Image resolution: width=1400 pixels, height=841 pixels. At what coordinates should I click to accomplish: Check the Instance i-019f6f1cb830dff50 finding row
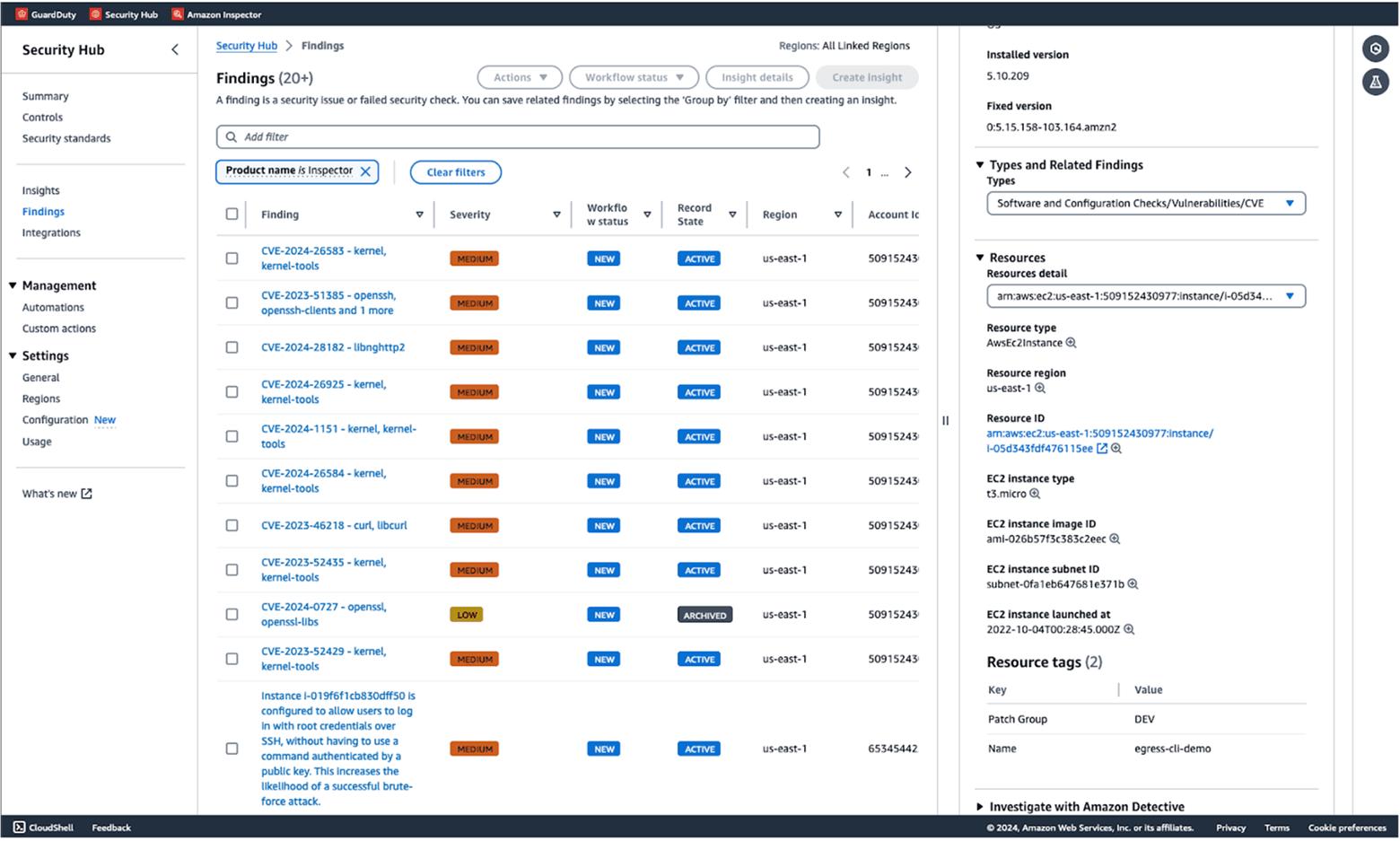point(232,749)
